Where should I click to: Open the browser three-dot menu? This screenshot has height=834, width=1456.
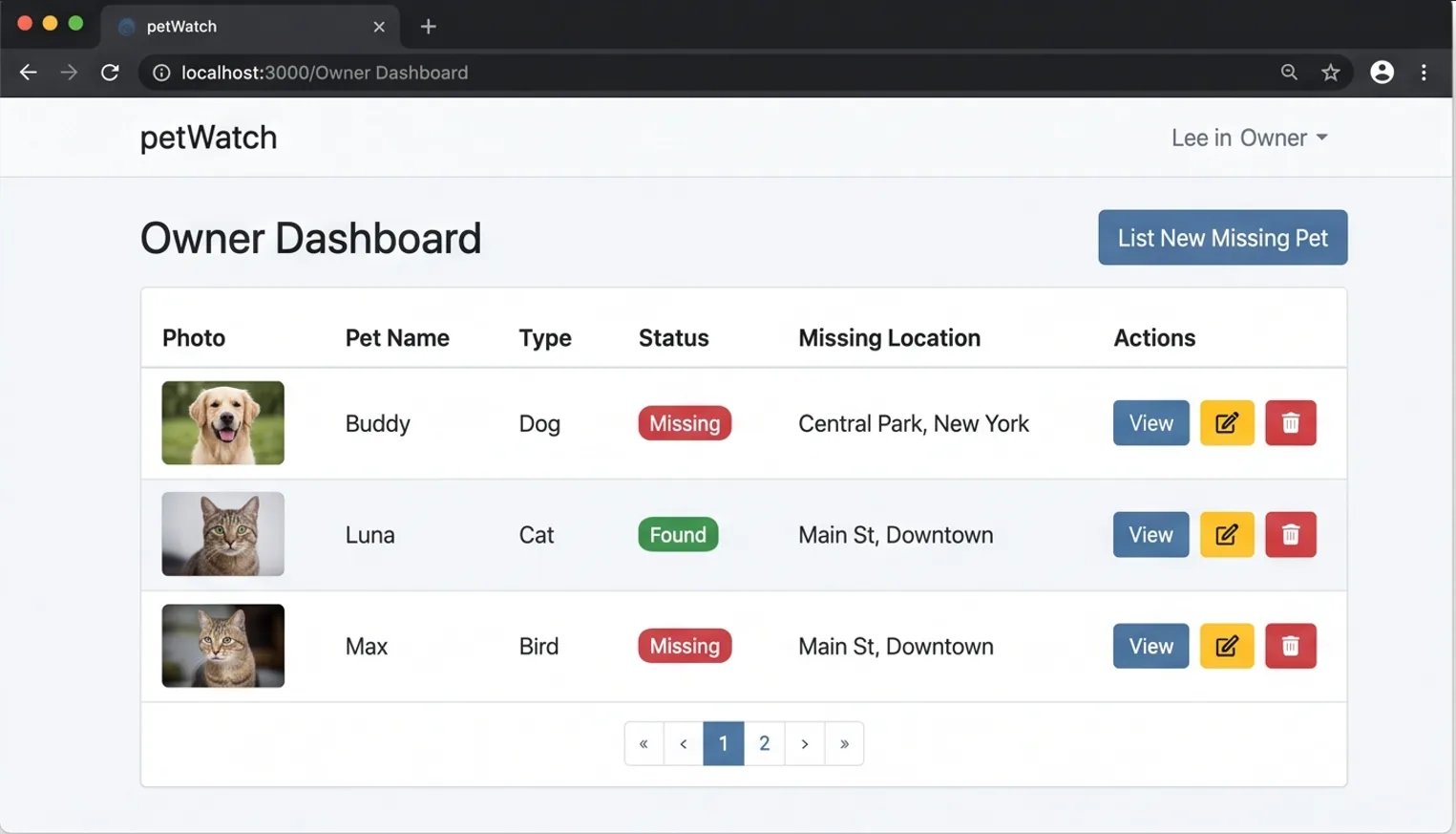point(1424,73)
